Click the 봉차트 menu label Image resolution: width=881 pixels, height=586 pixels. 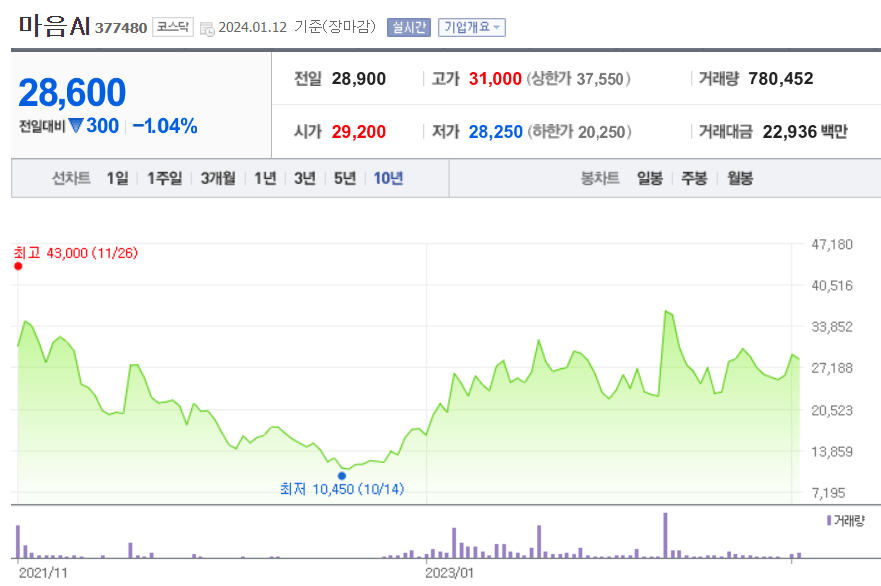click(x=603, y=178)
